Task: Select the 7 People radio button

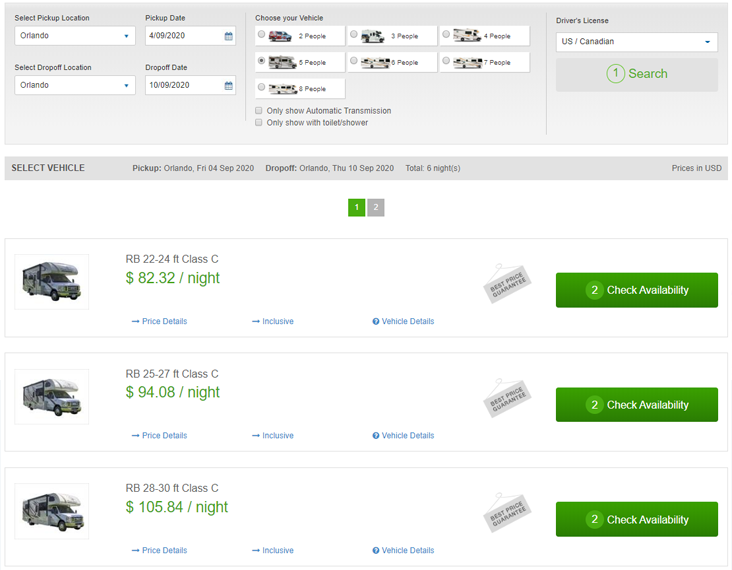Action: click(446, 61)
